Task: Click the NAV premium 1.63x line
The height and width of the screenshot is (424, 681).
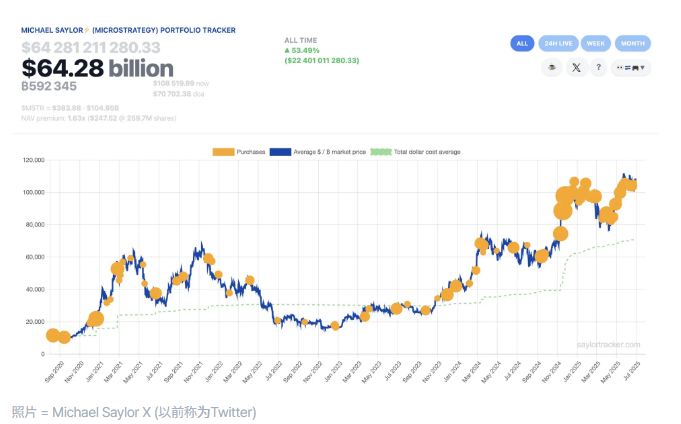Action: [x=99, y=118]
